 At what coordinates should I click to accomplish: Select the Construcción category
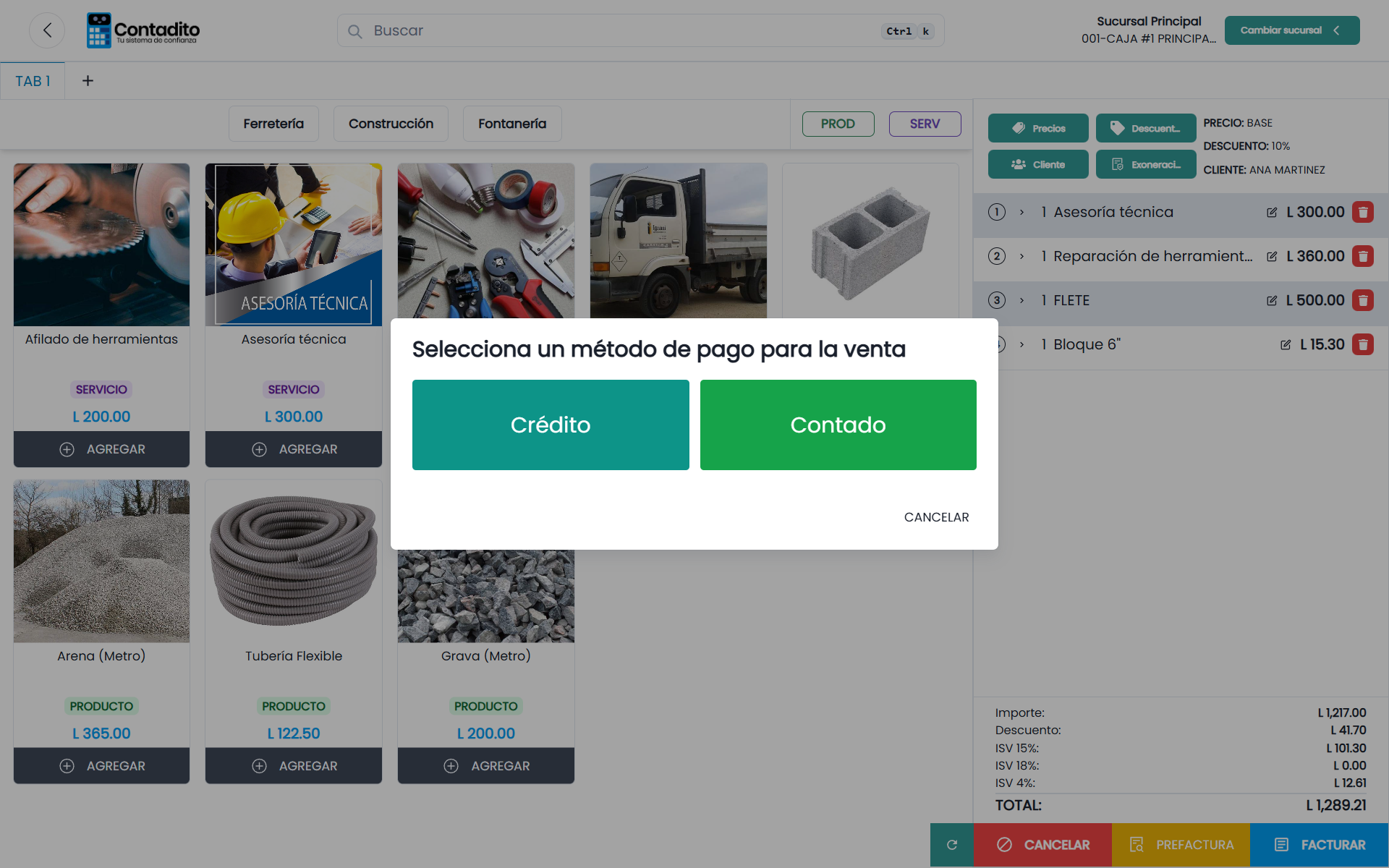(391, 124)
